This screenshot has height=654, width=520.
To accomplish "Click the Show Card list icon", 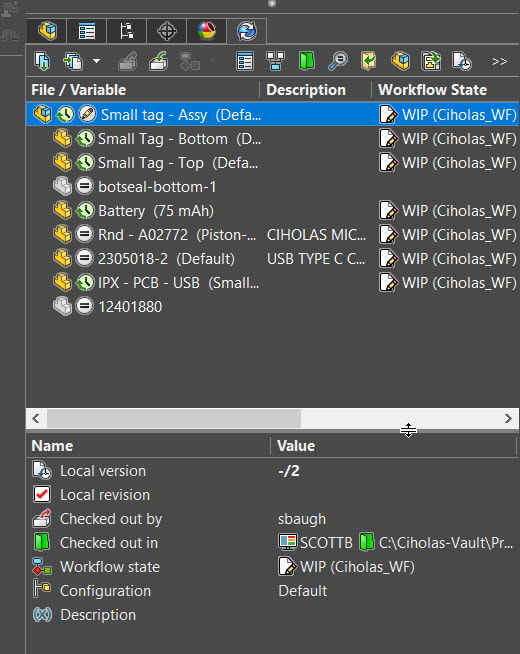I will click(x=245, y=61).
